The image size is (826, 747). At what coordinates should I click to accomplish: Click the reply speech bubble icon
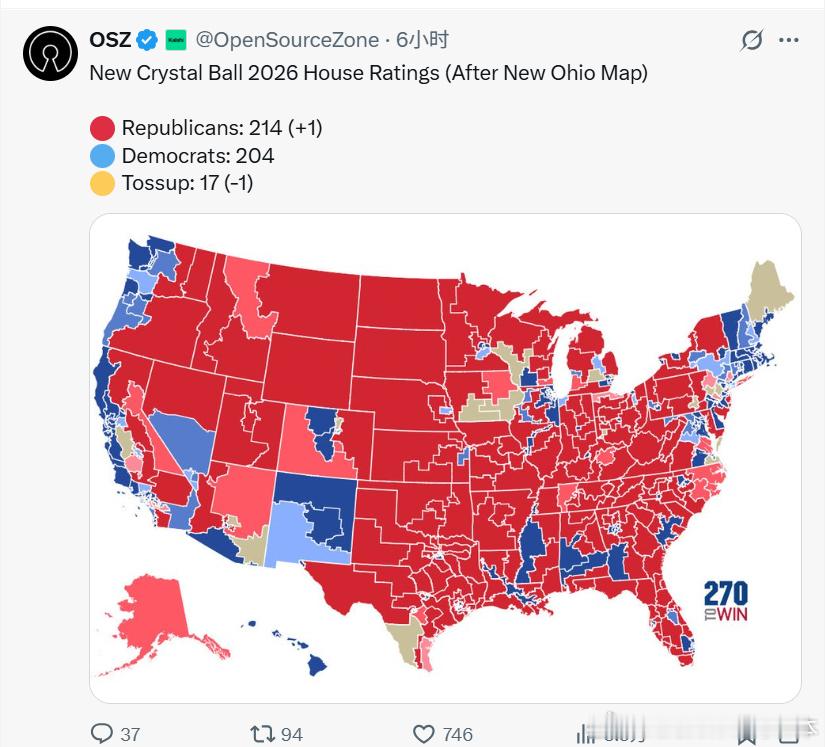(x=102, y=733)
